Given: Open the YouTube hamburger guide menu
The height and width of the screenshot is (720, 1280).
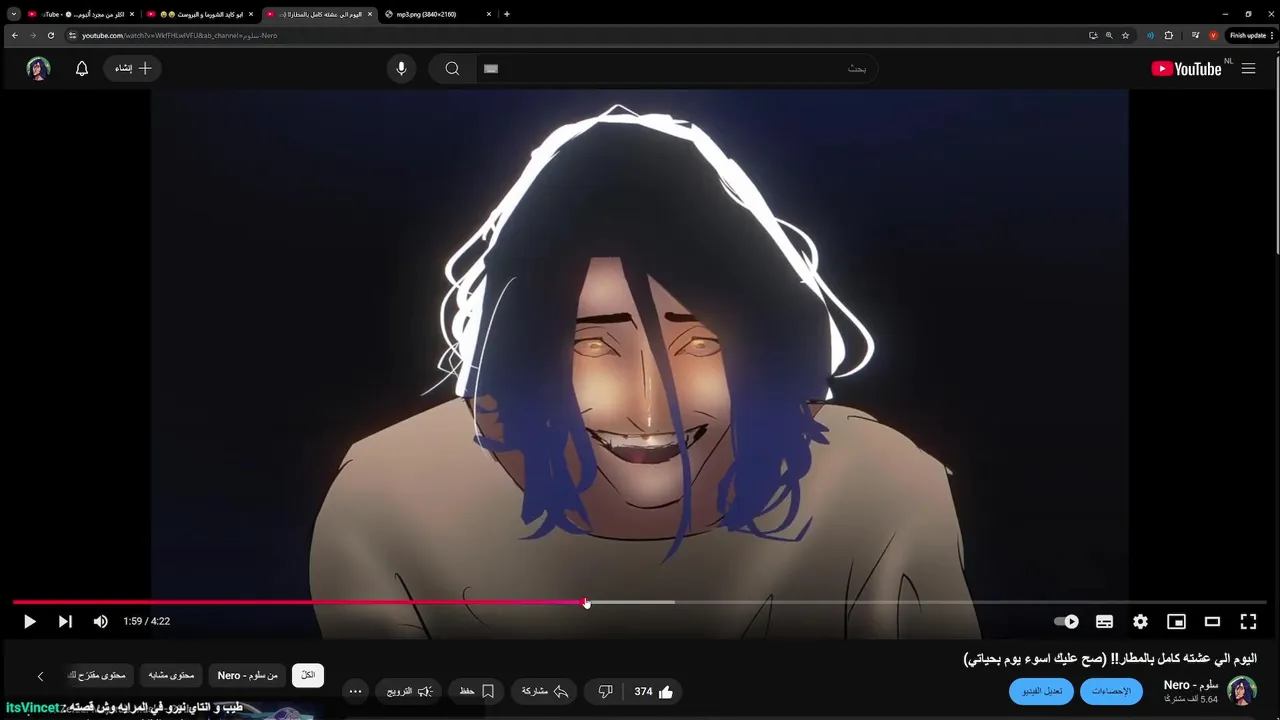Looking at the screenshot, I should pyautogui.click(x=1248, y=68).
